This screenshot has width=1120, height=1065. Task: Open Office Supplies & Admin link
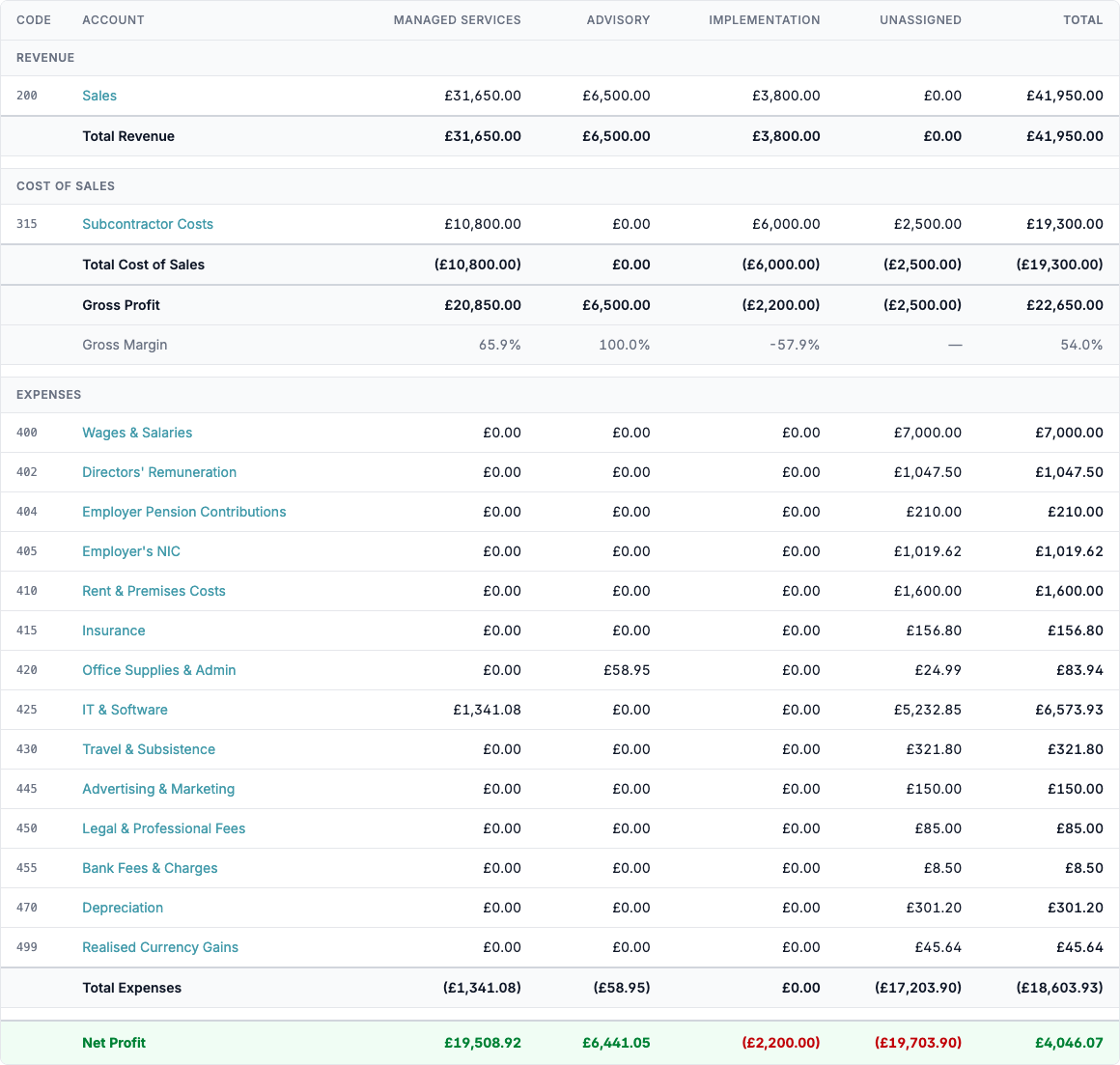[158, 670]
